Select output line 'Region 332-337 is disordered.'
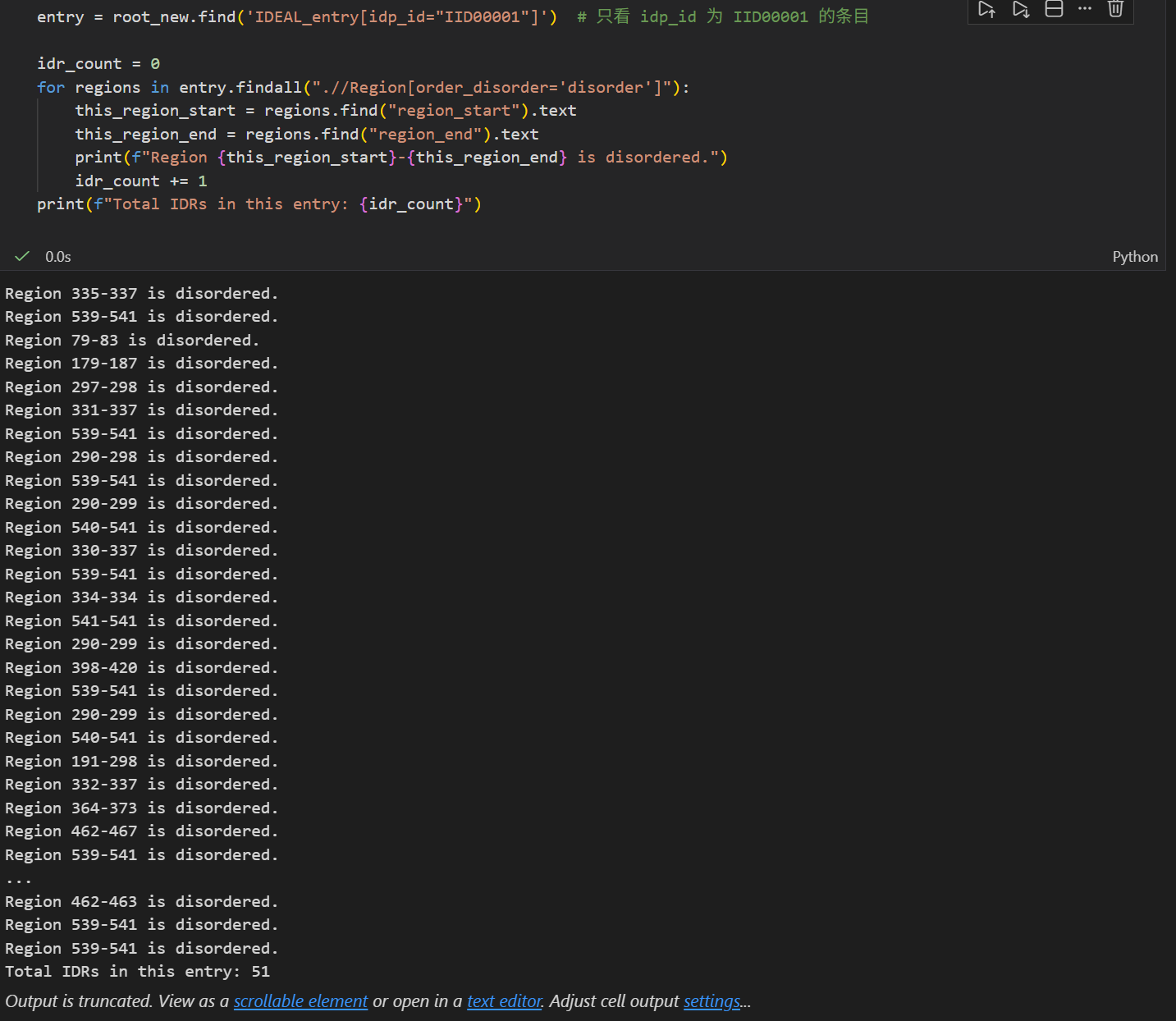1176x1021 pixels. tap(142, 784)
